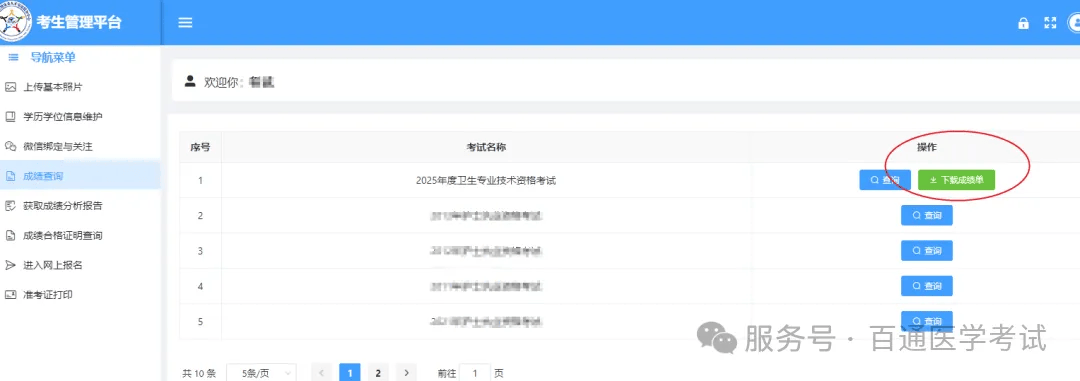Click 查询 button in row 4
This screenshot has width=1080, height=381.
926,286
